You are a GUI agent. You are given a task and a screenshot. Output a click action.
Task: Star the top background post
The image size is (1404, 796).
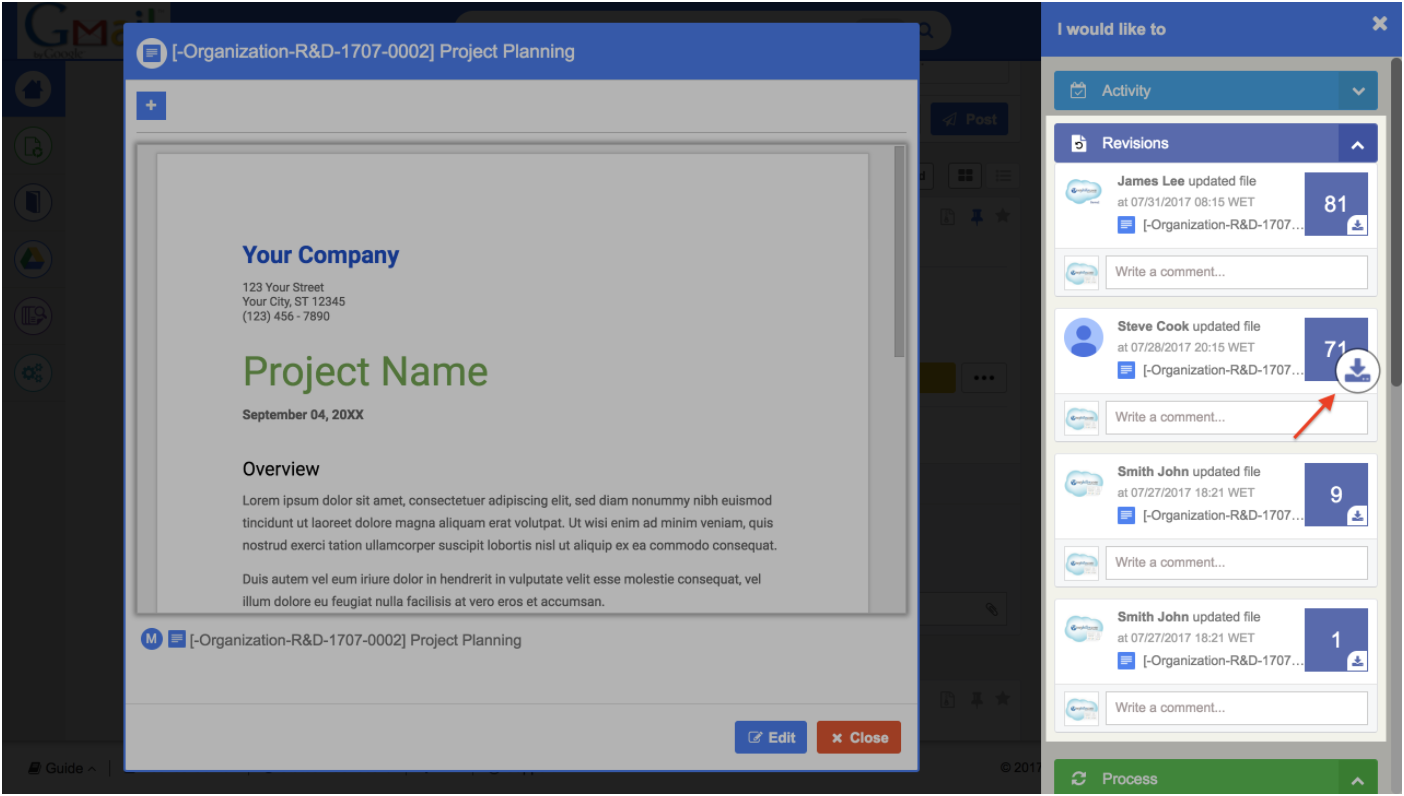(x=1002, y=216)
